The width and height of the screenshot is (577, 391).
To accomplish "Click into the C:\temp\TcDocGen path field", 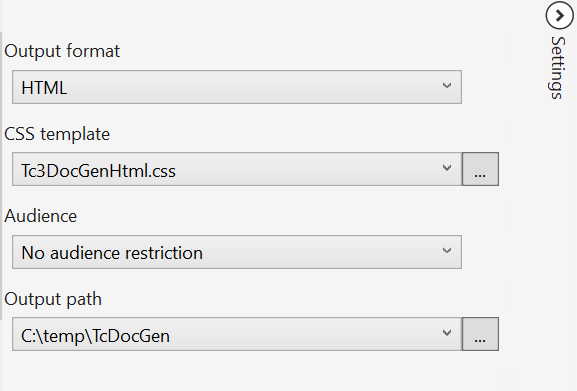I will (237, 334).
